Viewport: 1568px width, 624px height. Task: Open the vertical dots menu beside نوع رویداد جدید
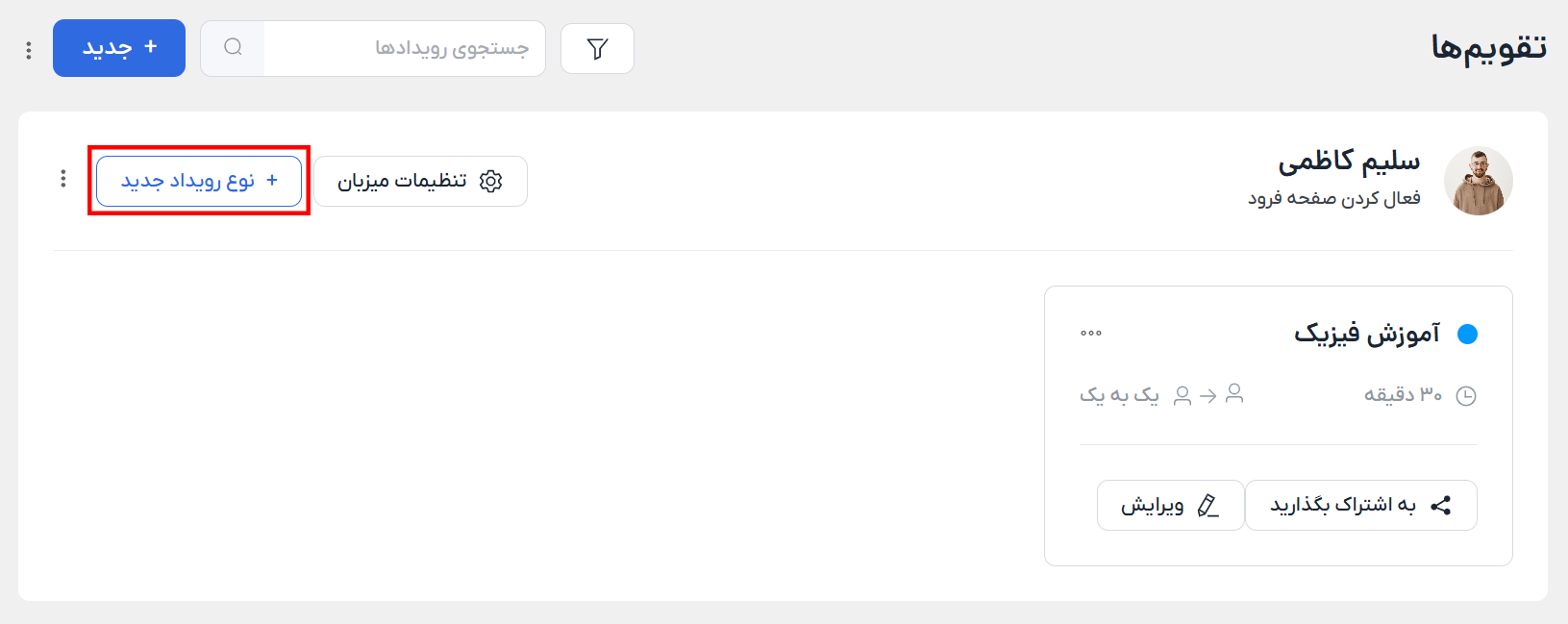[63, 179]
